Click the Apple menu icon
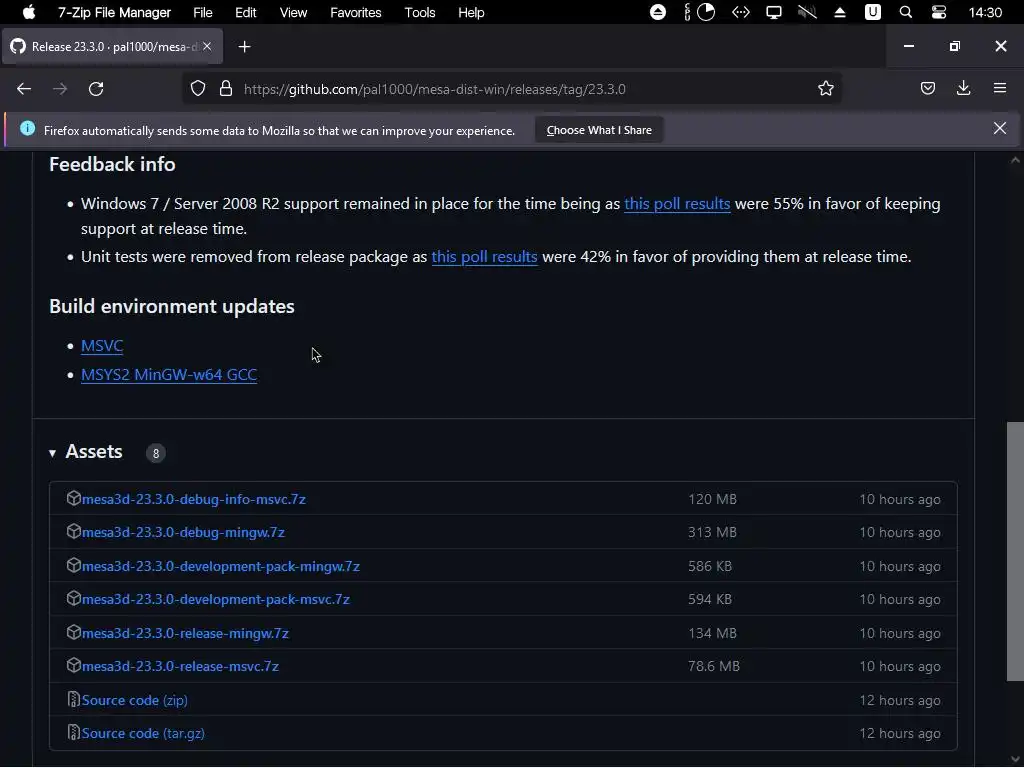 click(29, 12)
